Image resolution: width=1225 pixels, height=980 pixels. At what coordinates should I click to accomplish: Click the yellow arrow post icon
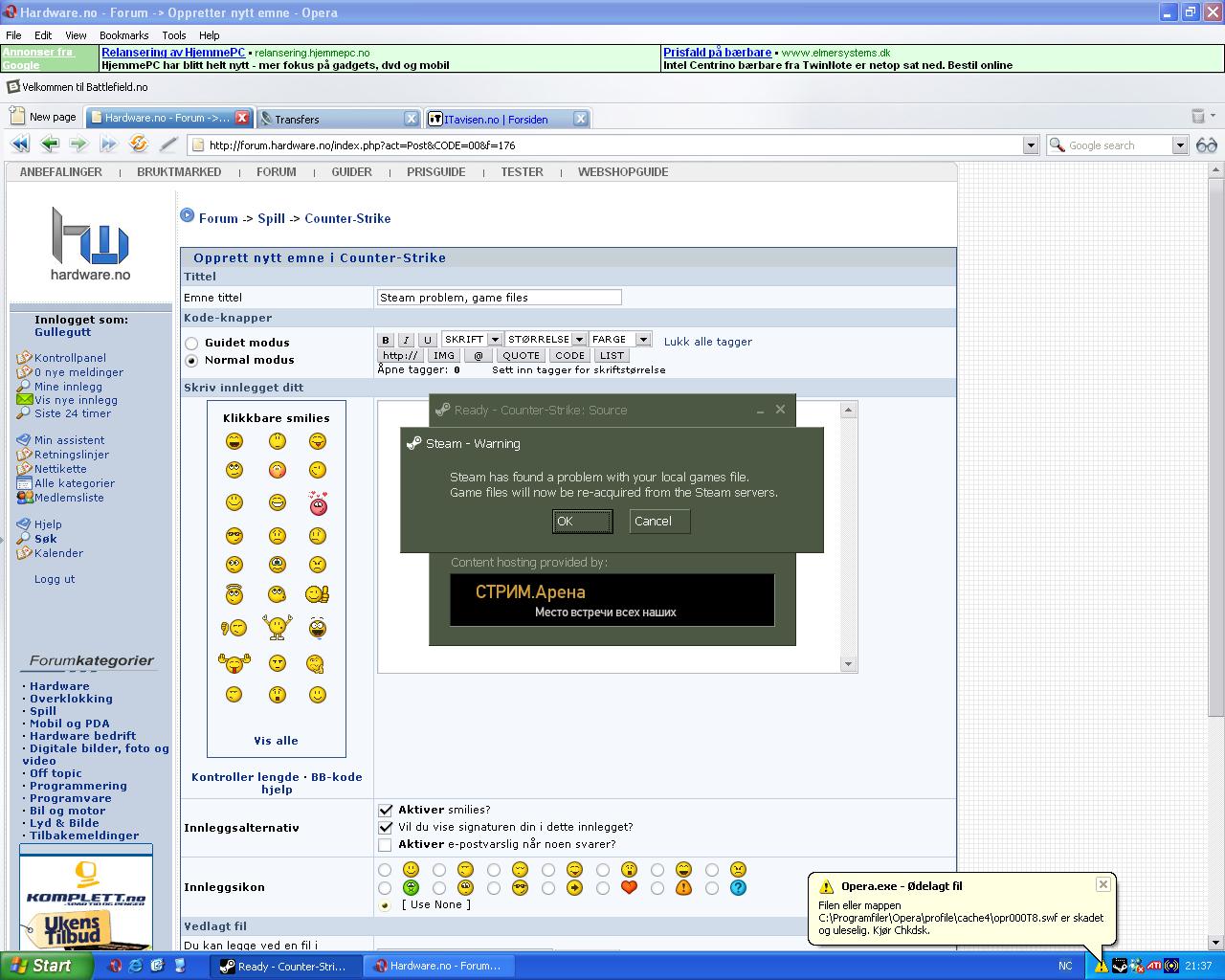coord(574,887)
